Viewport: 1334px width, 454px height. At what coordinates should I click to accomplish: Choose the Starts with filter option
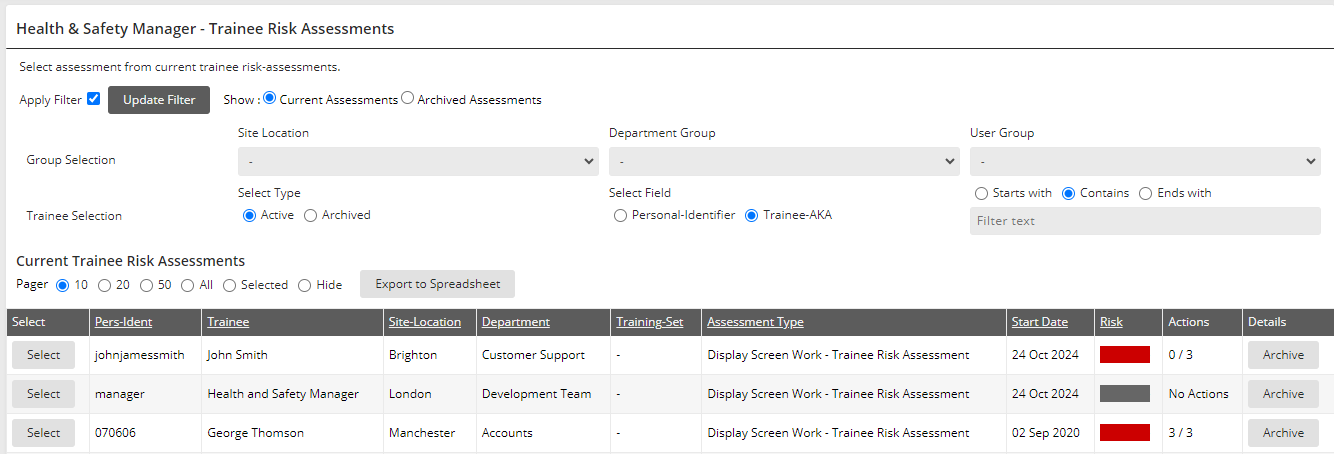pyautogui.click(x=981, y=193)
